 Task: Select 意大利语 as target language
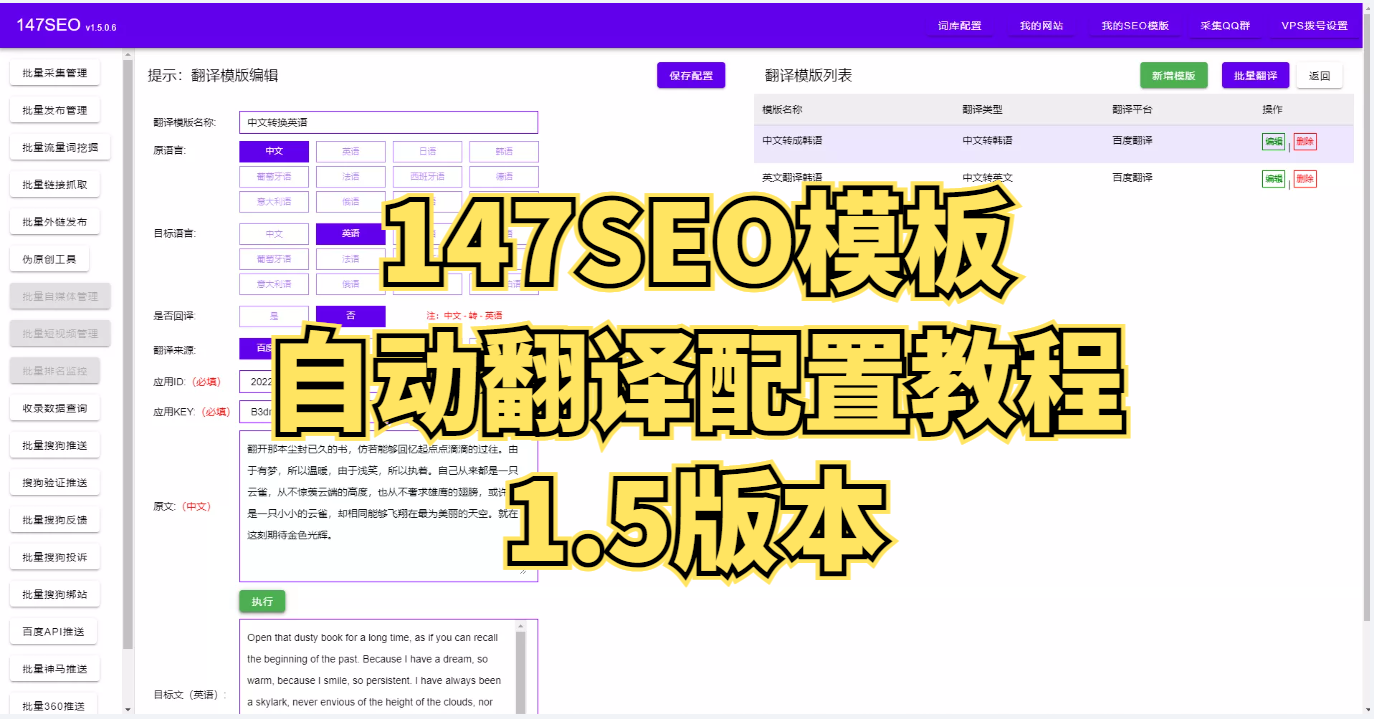point(274,284)
